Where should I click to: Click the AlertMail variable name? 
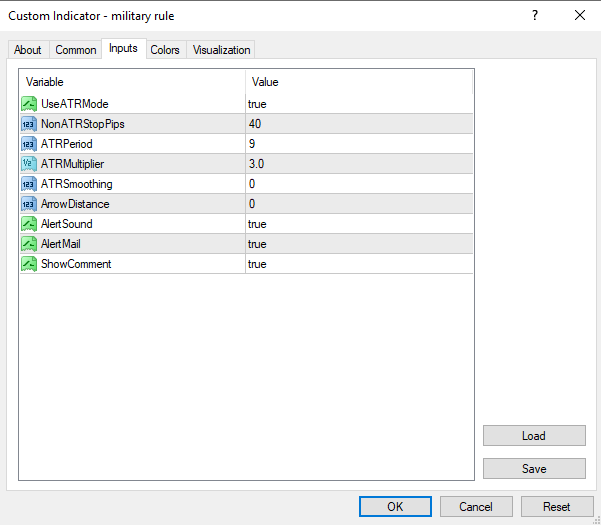[x=61, y=244]
